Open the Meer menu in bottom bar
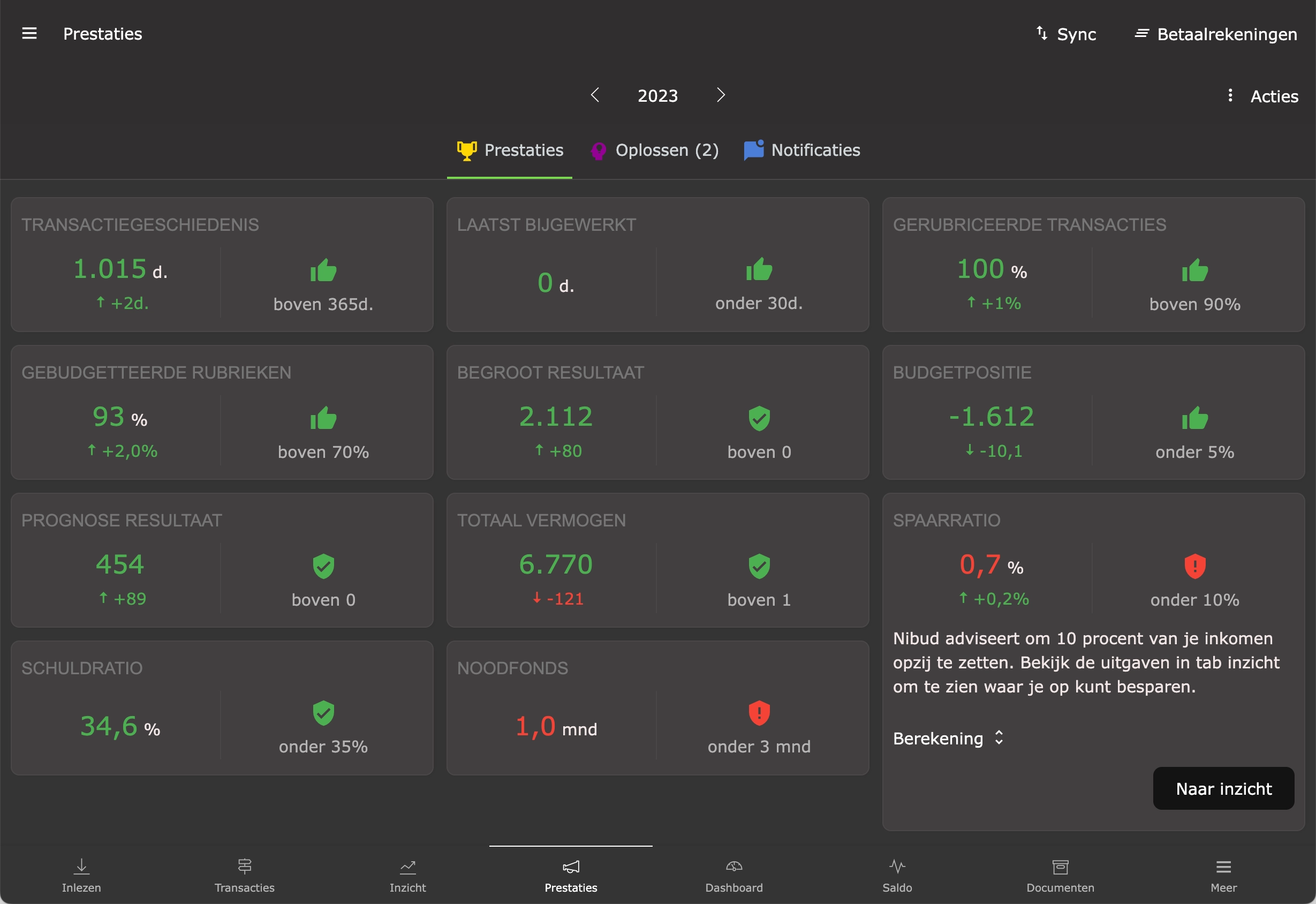Screen dimensions: 1316x904 1223,875
